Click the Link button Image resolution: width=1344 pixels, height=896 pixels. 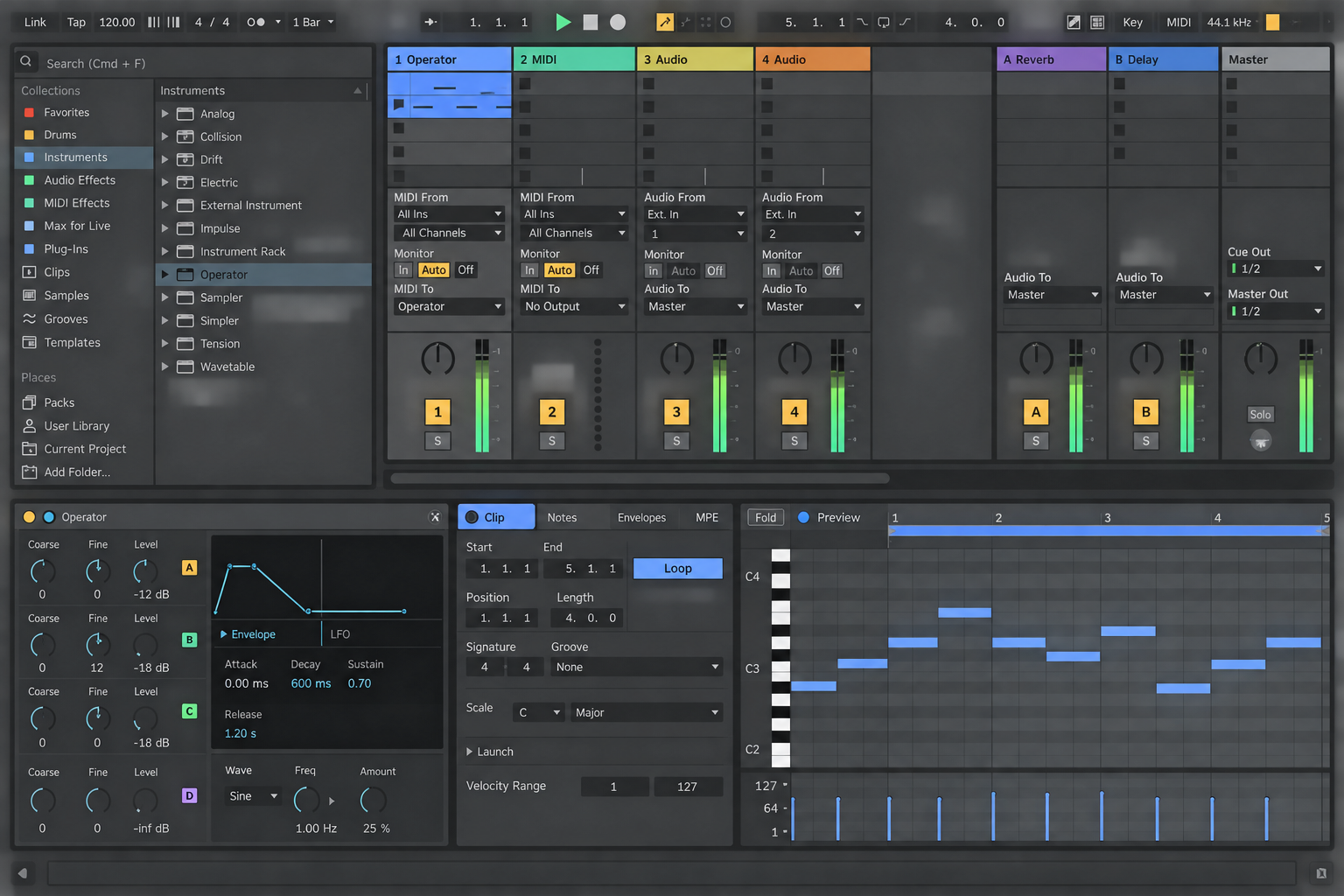(x=35, y=22)
